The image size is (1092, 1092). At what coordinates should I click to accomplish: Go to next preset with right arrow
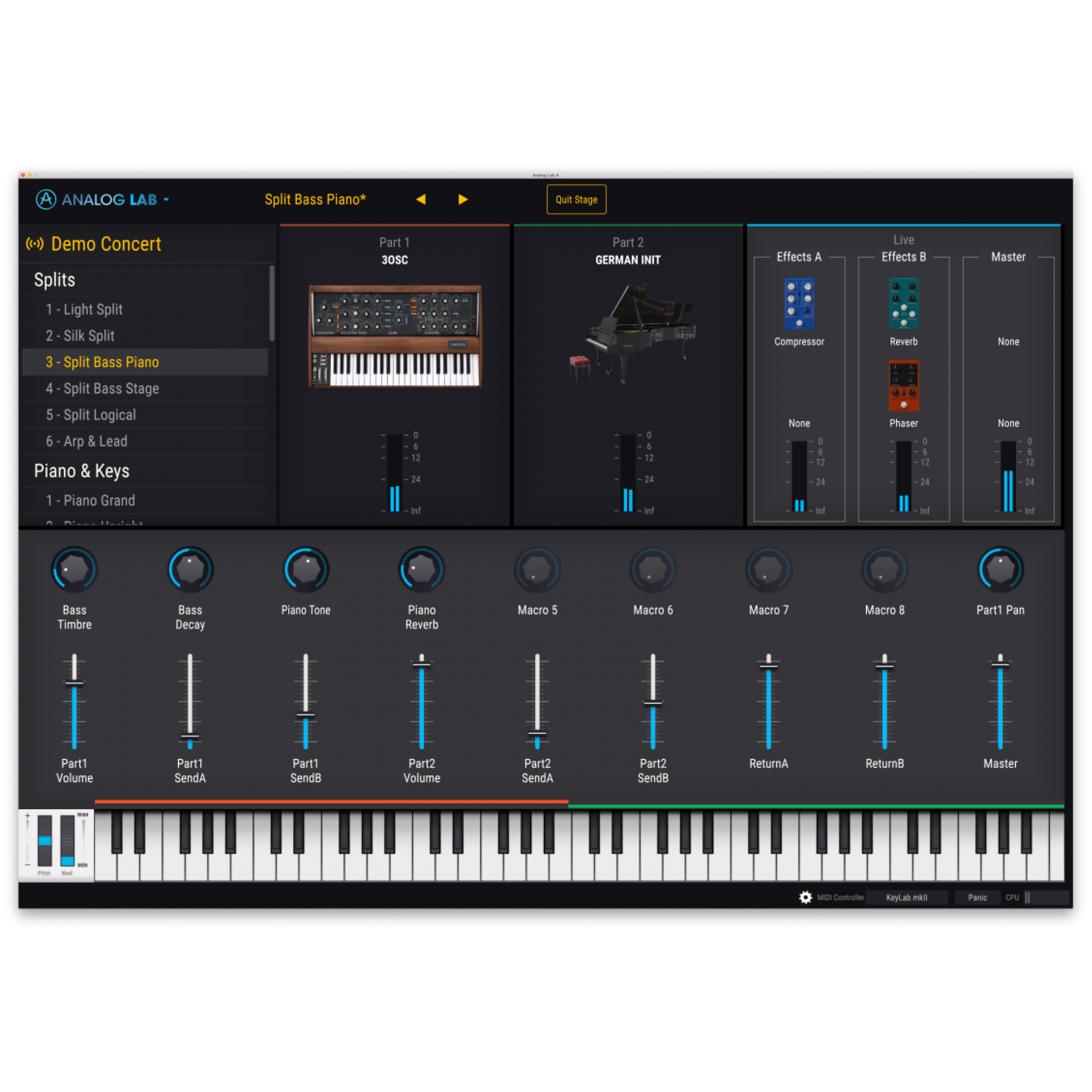click(x=463, y=199)
